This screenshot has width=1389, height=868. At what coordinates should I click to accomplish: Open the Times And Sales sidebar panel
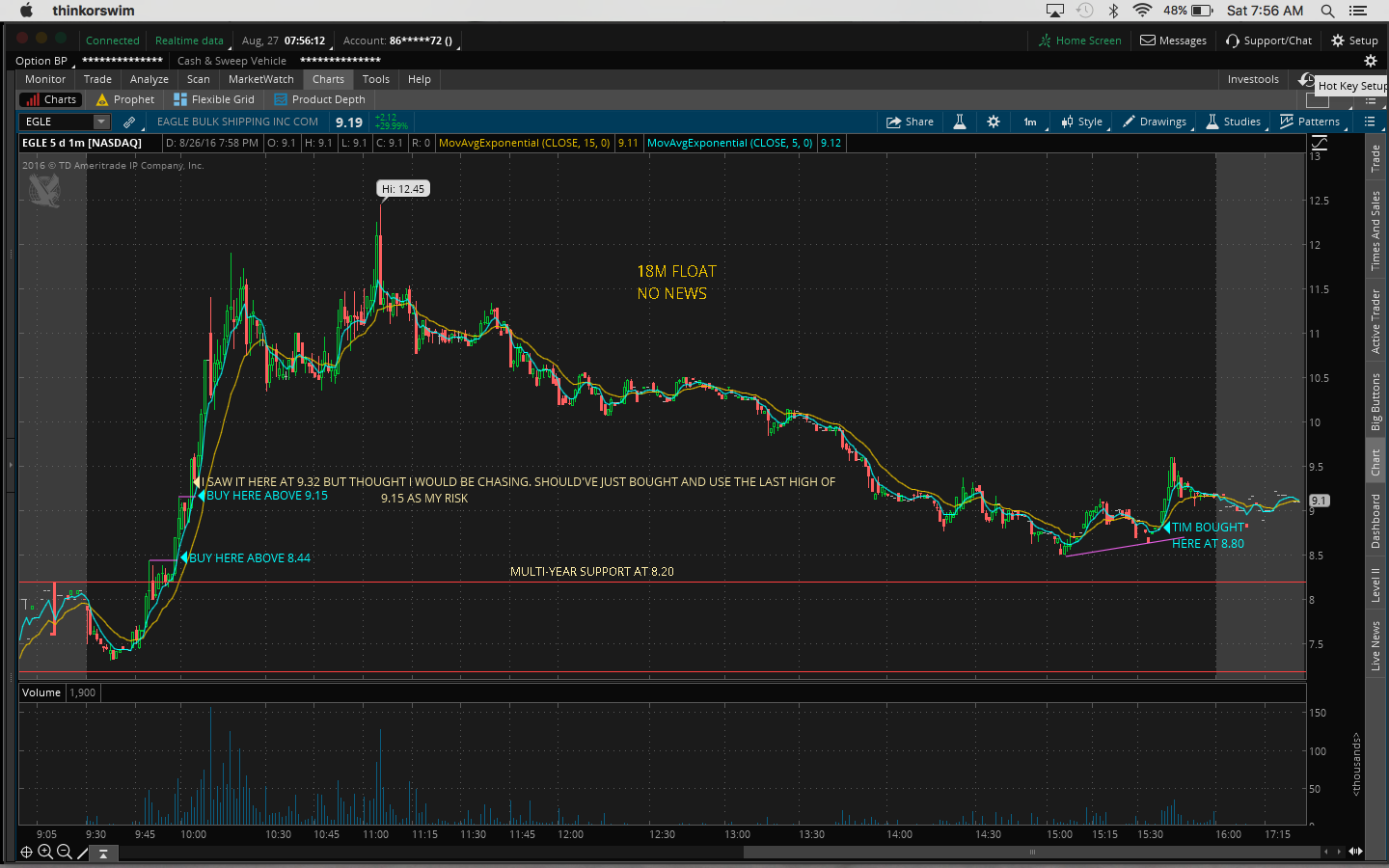click(x=1375, y=231)
